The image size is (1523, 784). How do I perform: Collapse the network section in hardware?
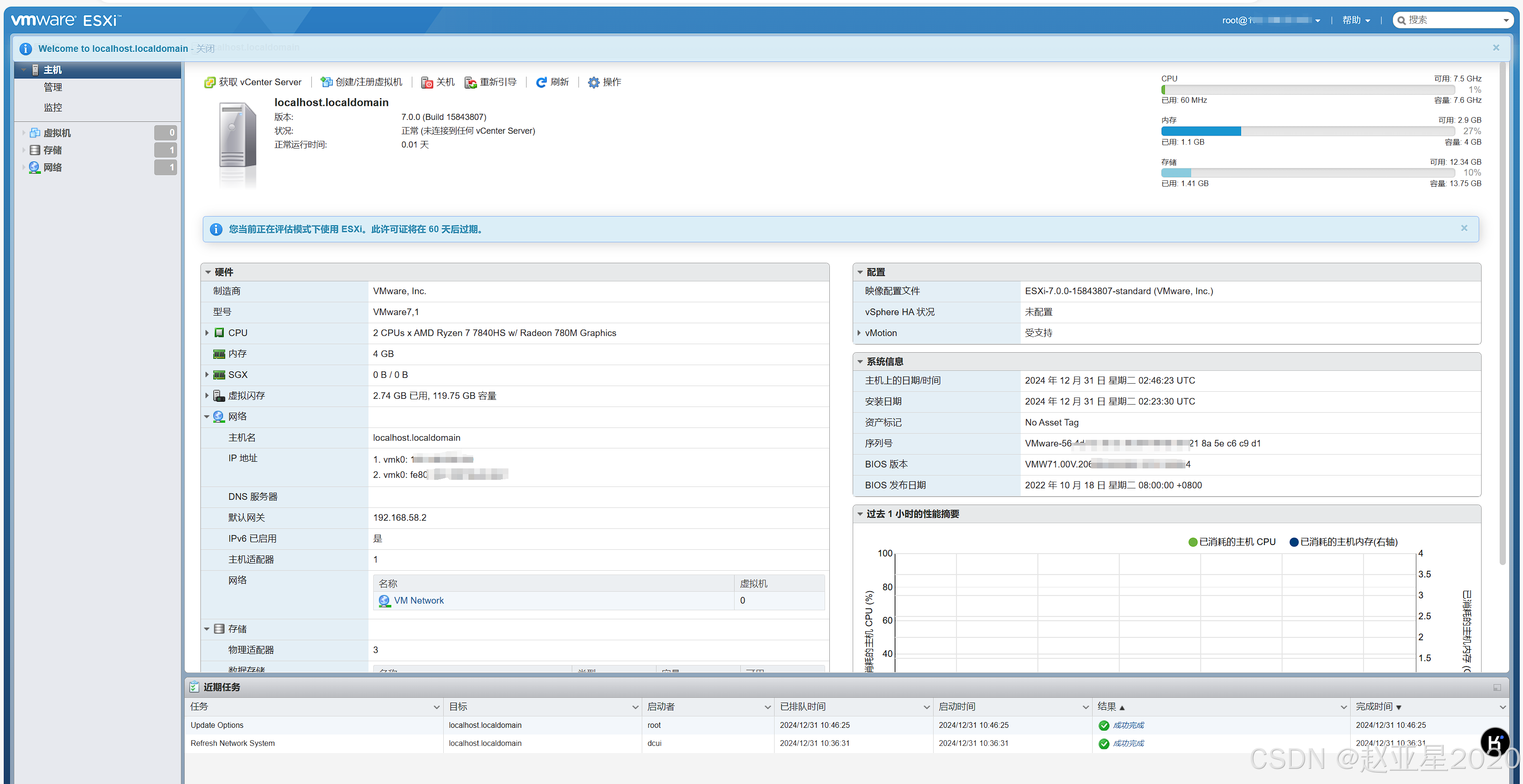tap(207, 417)
